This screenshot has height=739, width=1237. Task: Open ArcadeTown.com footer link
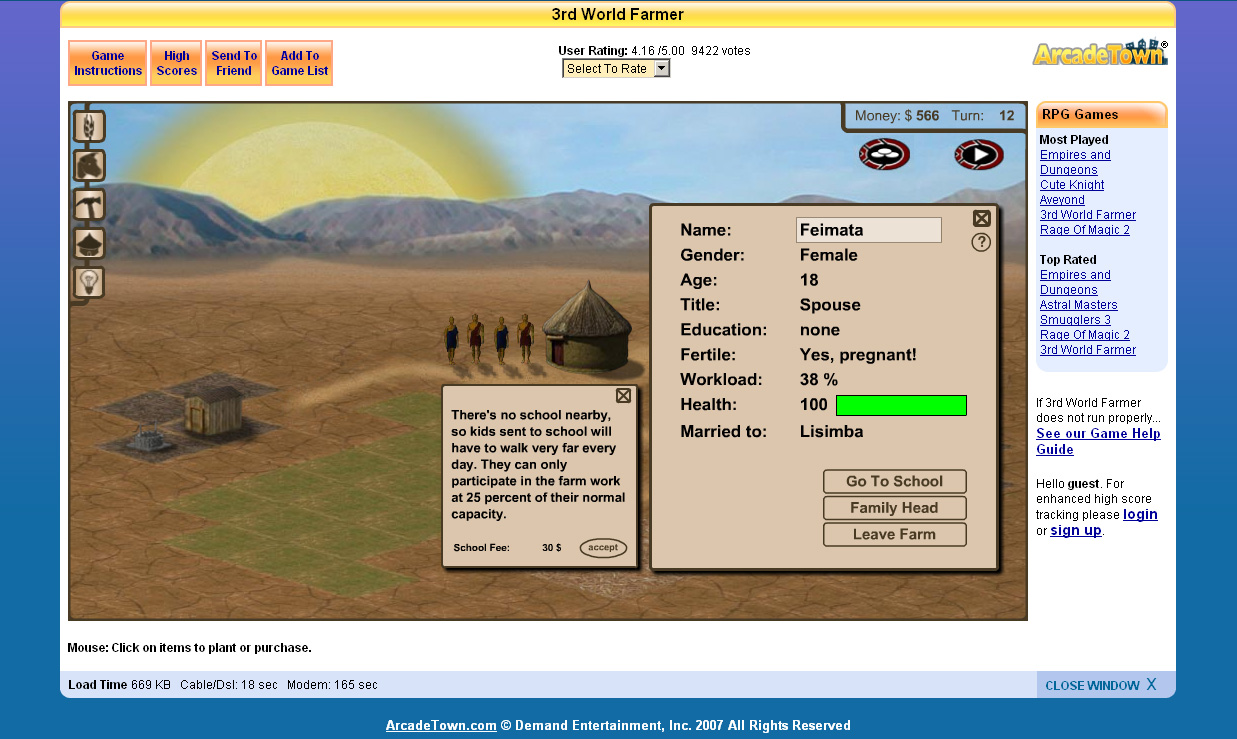point(441,726)
